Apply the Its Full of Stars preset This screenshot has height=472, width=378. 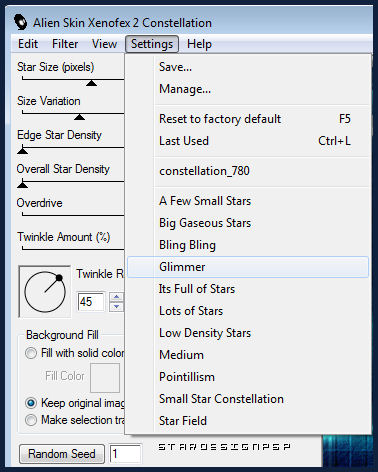pos(248,289)
